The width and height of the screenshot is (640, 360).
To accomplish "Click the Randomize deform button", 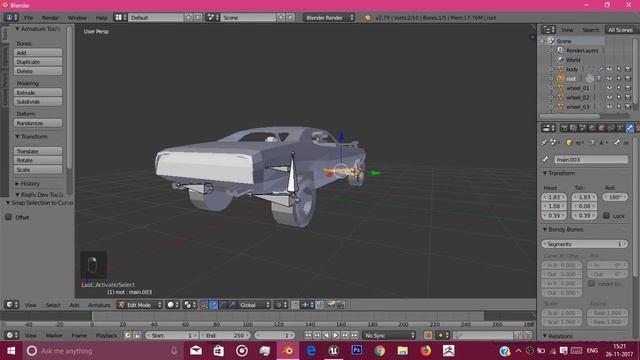I will (x=38, y=123).
